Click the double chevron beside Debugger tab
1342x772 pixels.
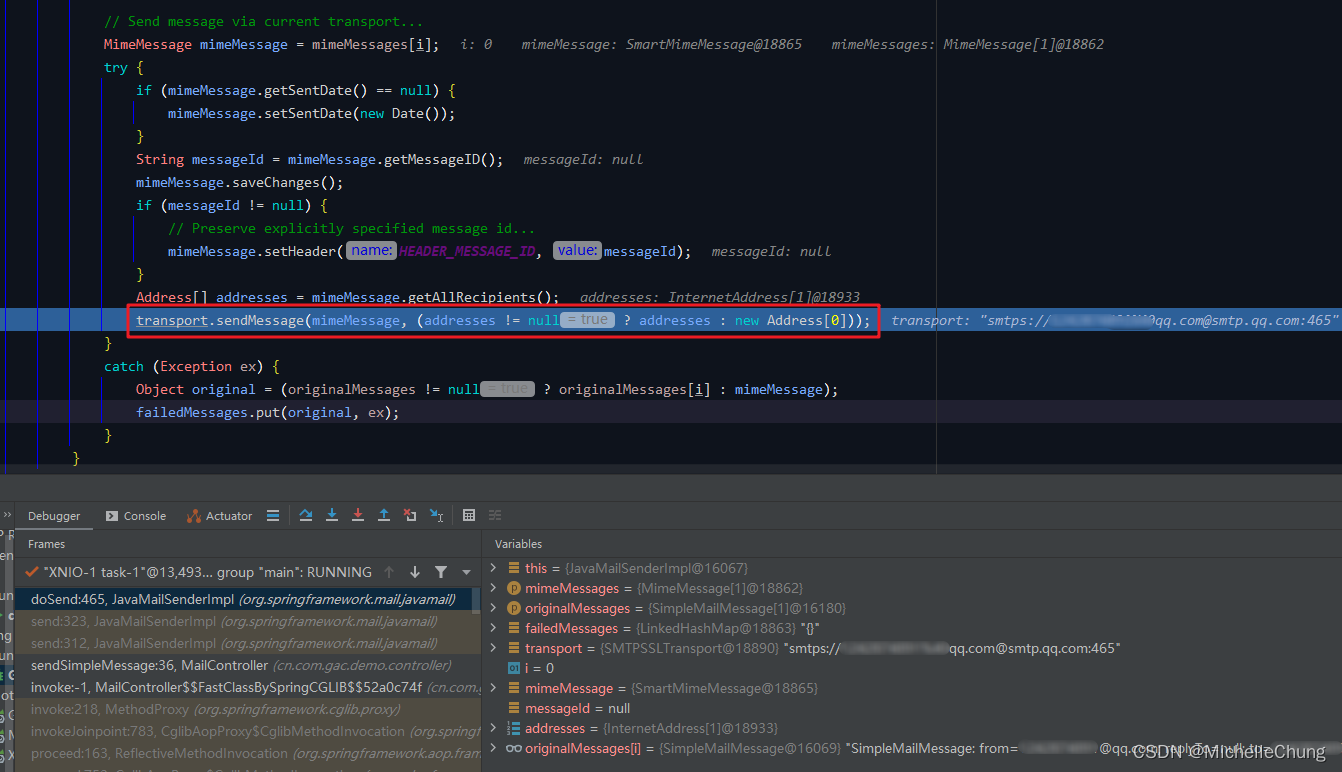coord(8,516)
